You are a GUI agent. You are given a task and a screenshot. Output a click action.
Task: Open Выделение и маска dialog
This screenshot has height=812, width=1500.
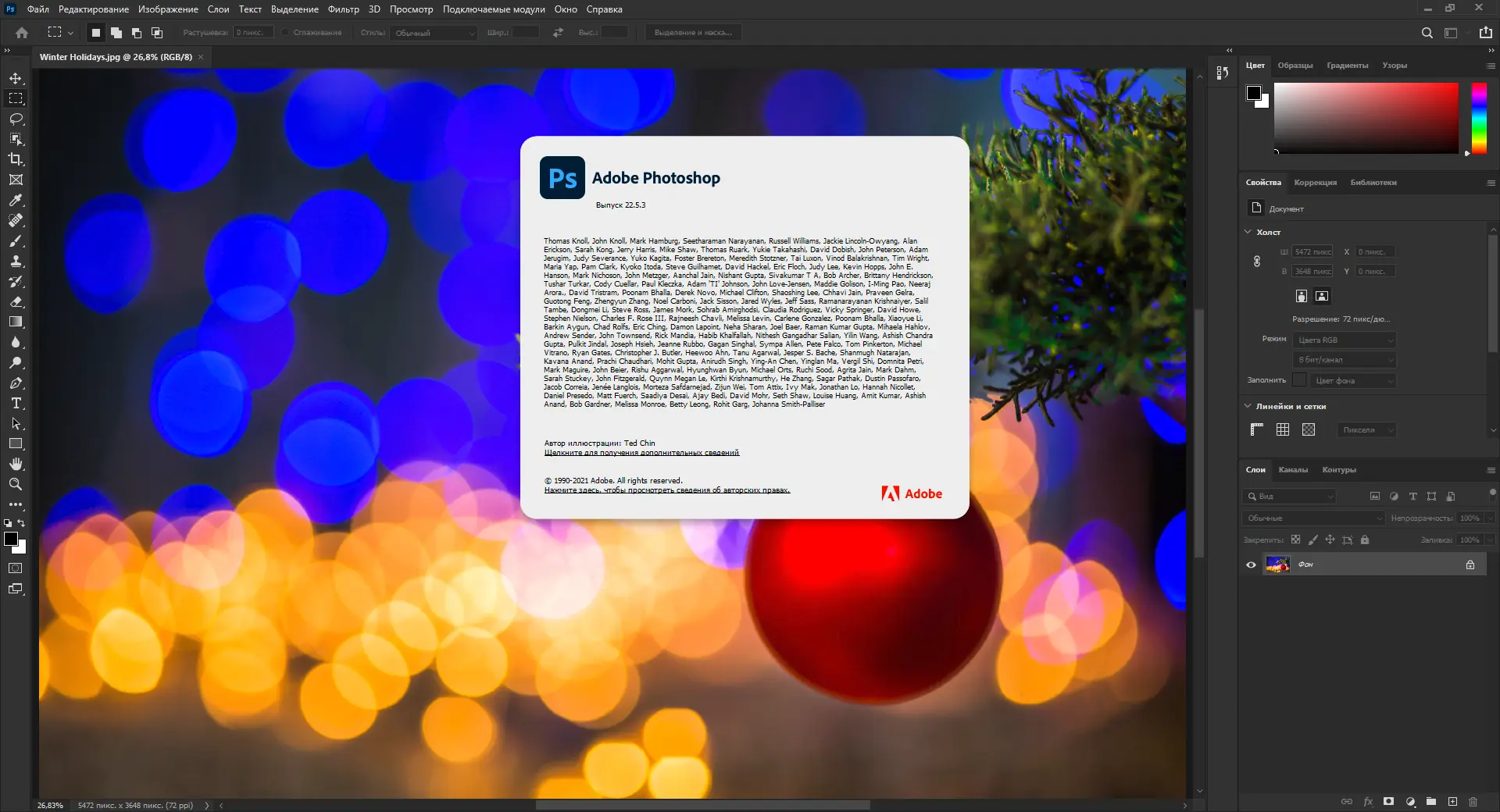(x=694, y=32)
